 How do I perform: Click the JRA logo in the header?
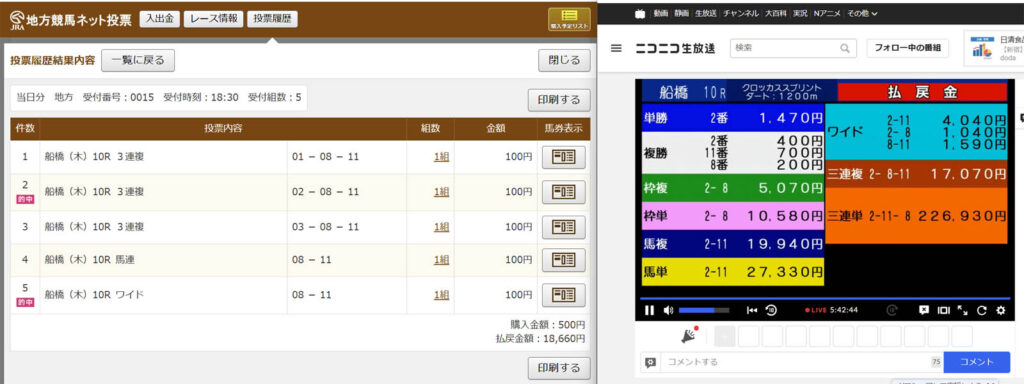17,21
